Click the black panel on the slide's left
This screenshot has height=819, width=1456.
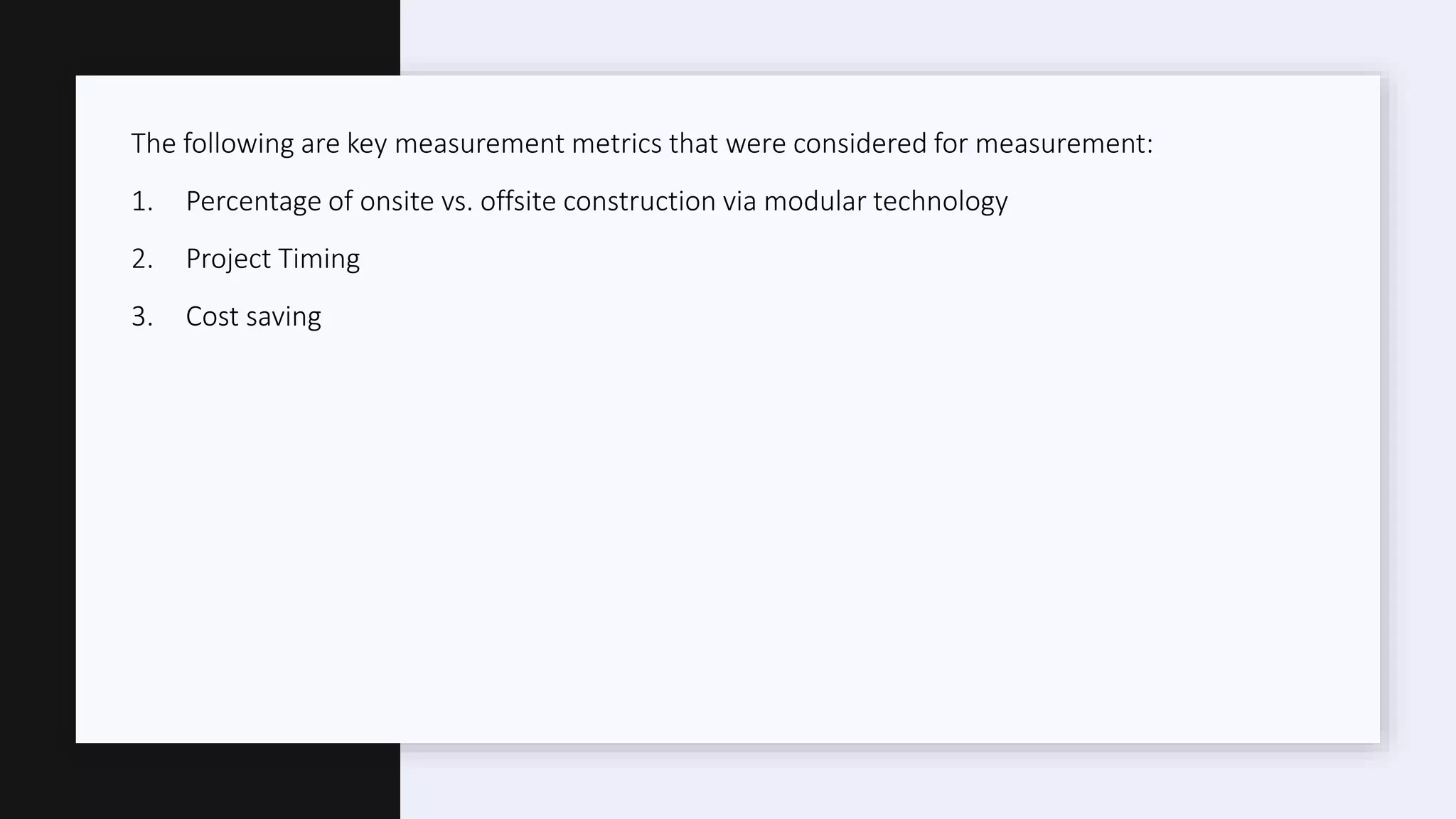click(x=36, y=427)
